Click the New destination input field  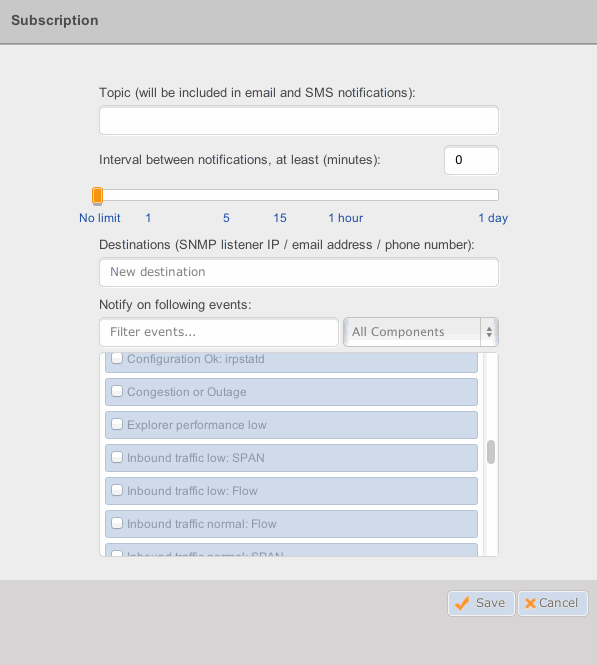point(299,272)
